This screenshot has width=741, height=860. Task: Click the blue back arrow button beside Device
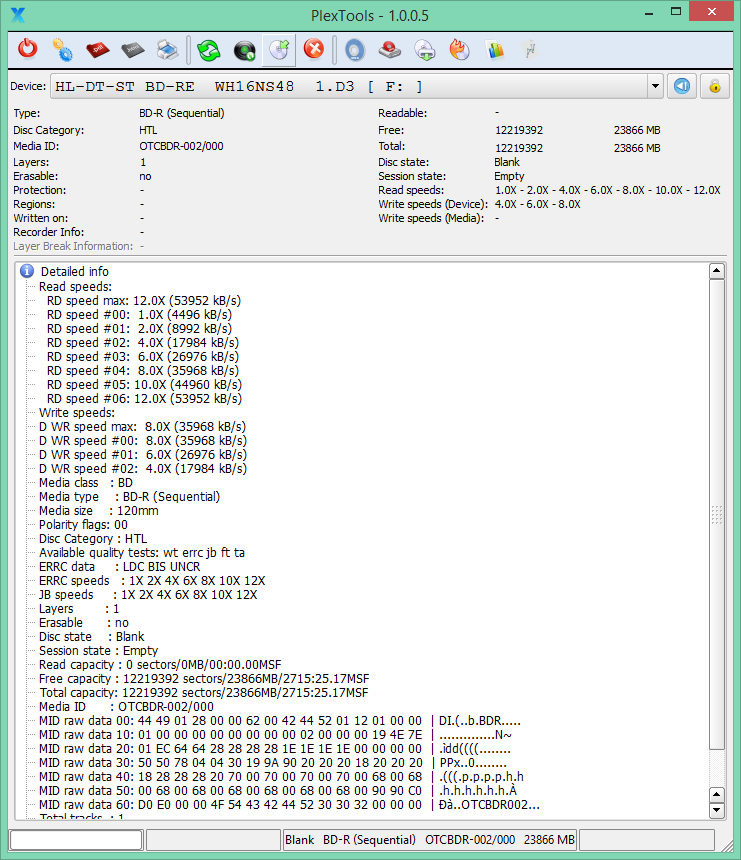(x=682, y=86)
